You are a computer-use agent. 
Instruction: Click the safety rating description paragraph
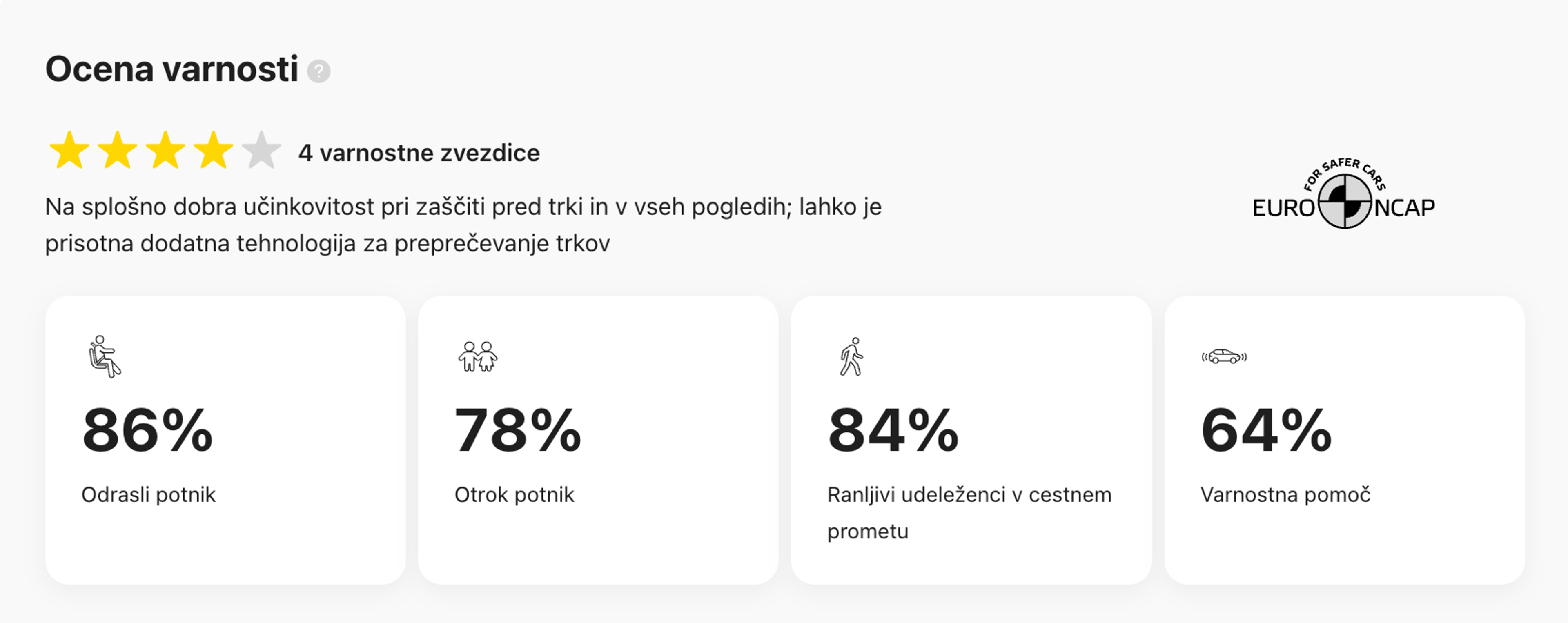click(463, 225)
